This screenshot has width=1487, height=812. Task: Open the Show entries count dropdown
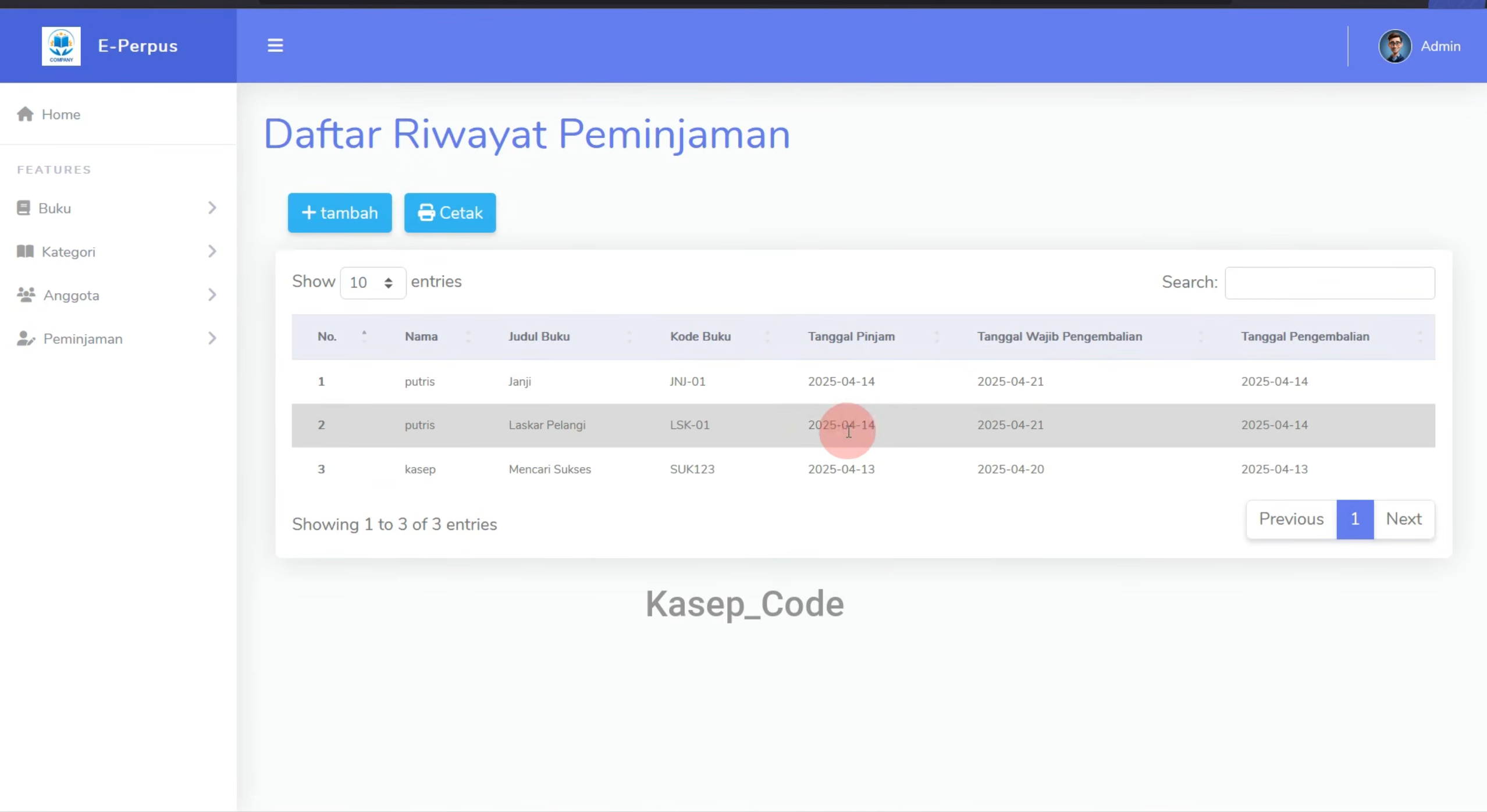pos(373,283)
